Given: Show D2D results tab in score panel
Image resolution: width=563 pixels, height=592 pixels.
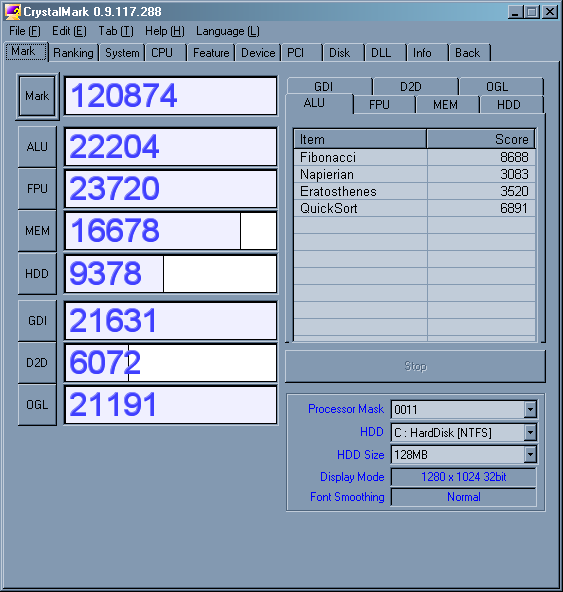Looking at the screenshot, I should [x=415, y=86].
